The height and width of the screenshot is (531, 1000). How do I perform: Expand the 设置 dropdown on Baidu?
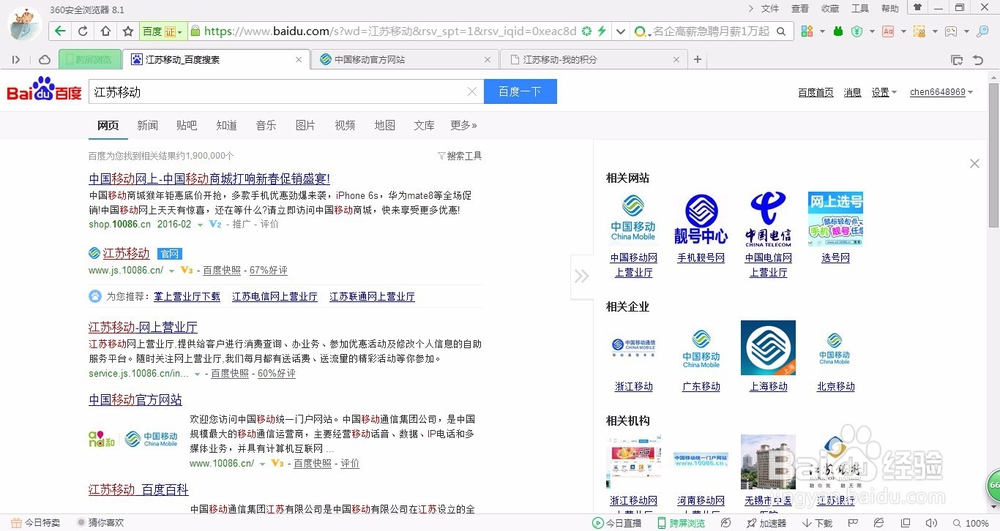tap(884, 92)
